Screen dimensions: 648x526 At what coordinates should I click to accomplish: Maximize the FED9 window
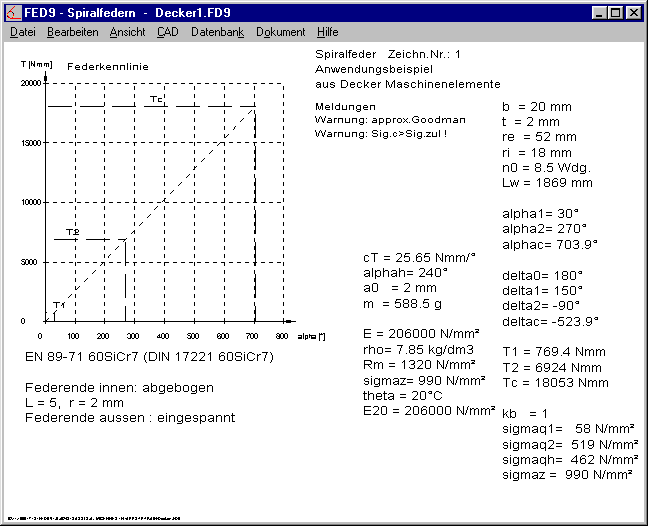click(615, 12)
